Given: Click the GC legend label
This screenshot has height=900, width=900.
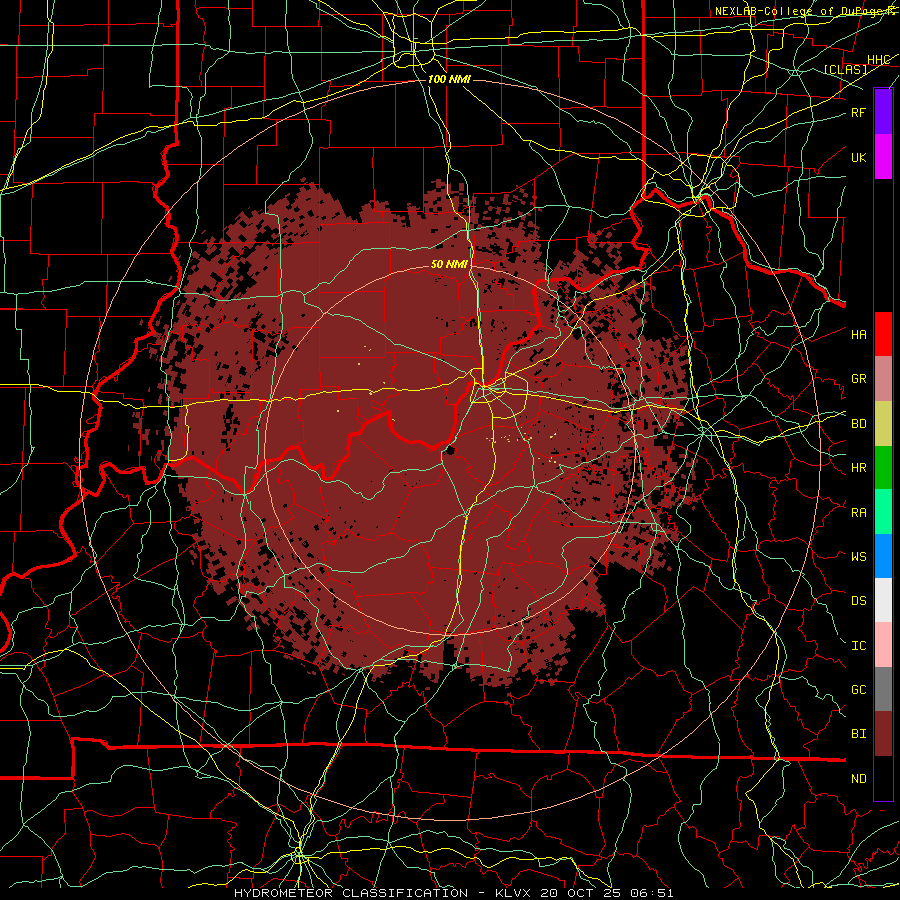Looking at the screenshot, I should pyautogui.click(x=858, y=690).
